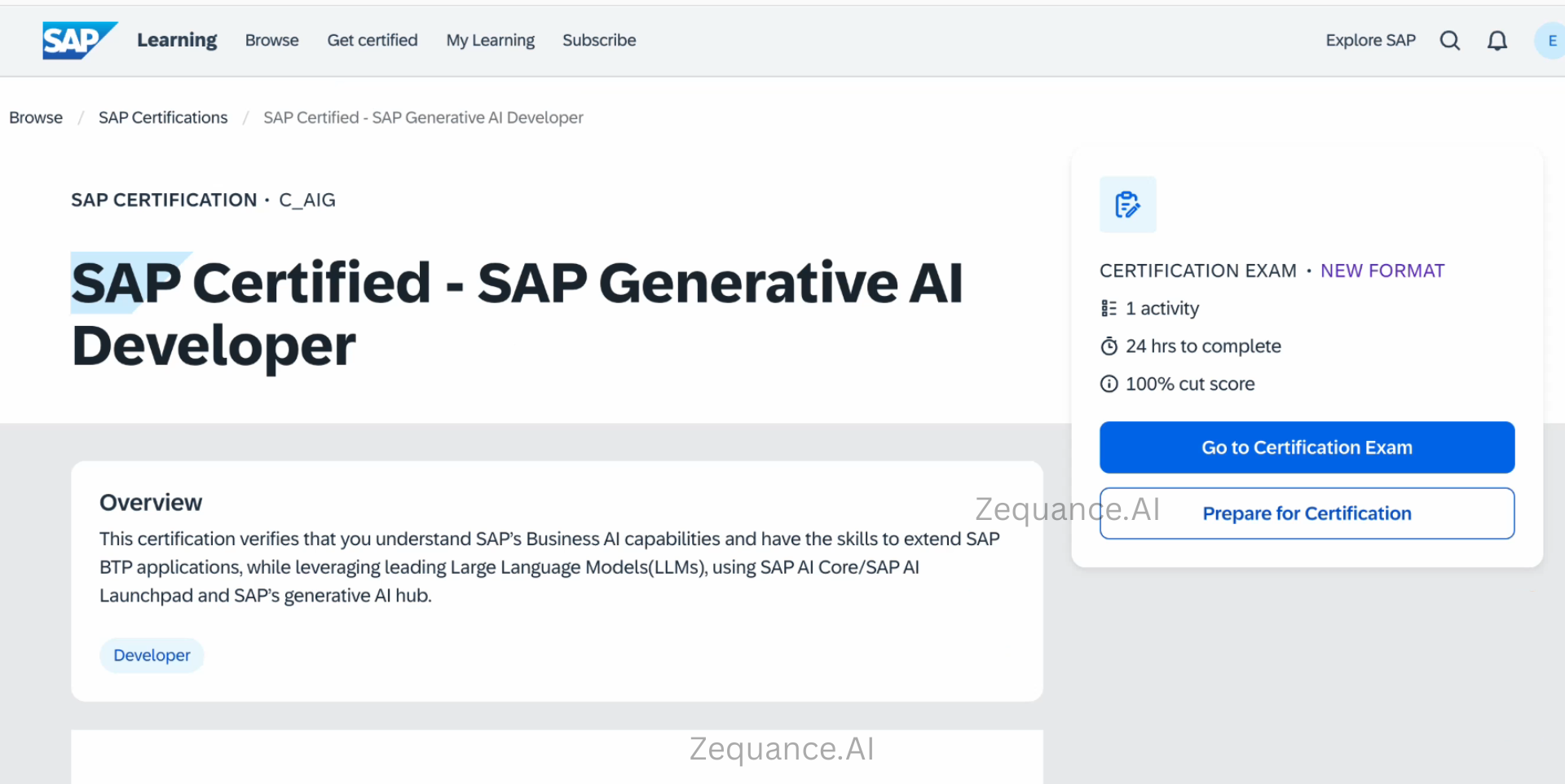Click the SAP logo

78,40
